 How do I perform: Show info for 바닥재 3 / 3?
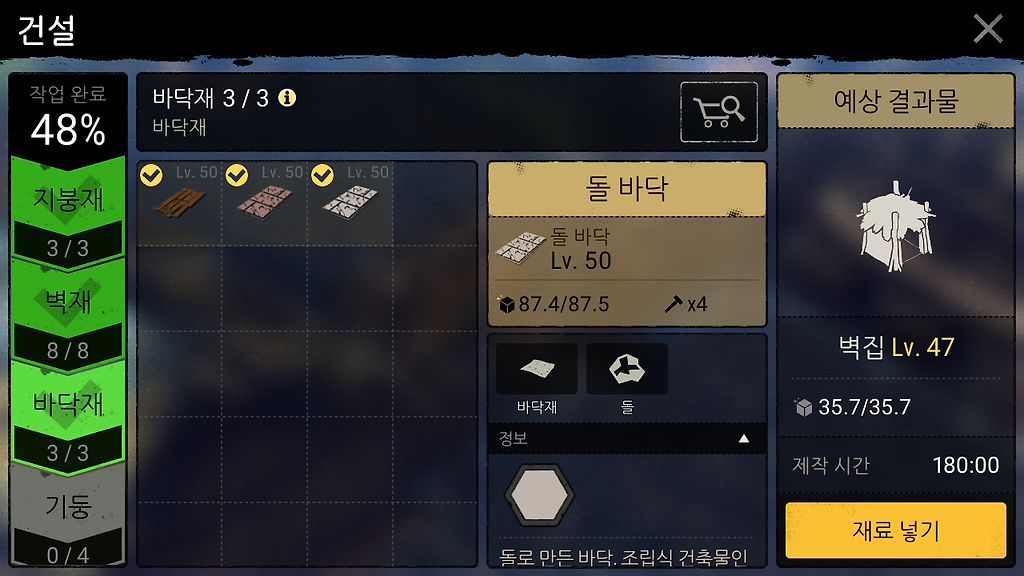click(287, 98)
